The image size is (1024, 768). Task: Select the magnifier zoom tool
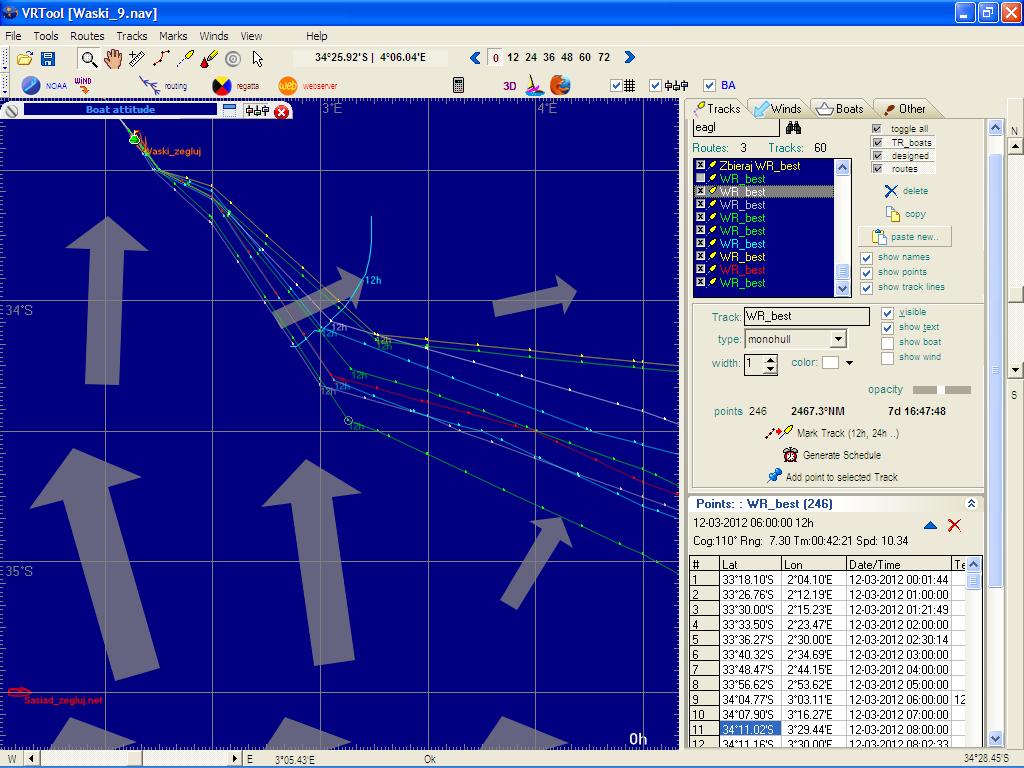89,59
